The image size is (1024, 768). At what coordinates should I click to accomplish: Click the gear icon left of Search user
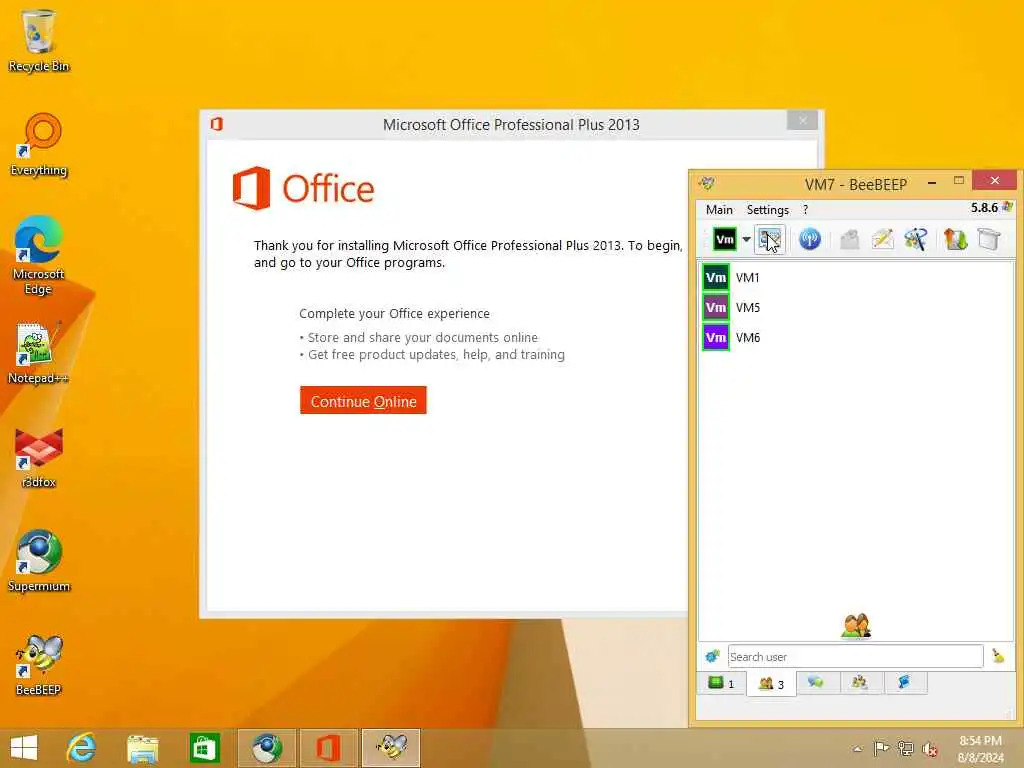[x=712, y=656]
